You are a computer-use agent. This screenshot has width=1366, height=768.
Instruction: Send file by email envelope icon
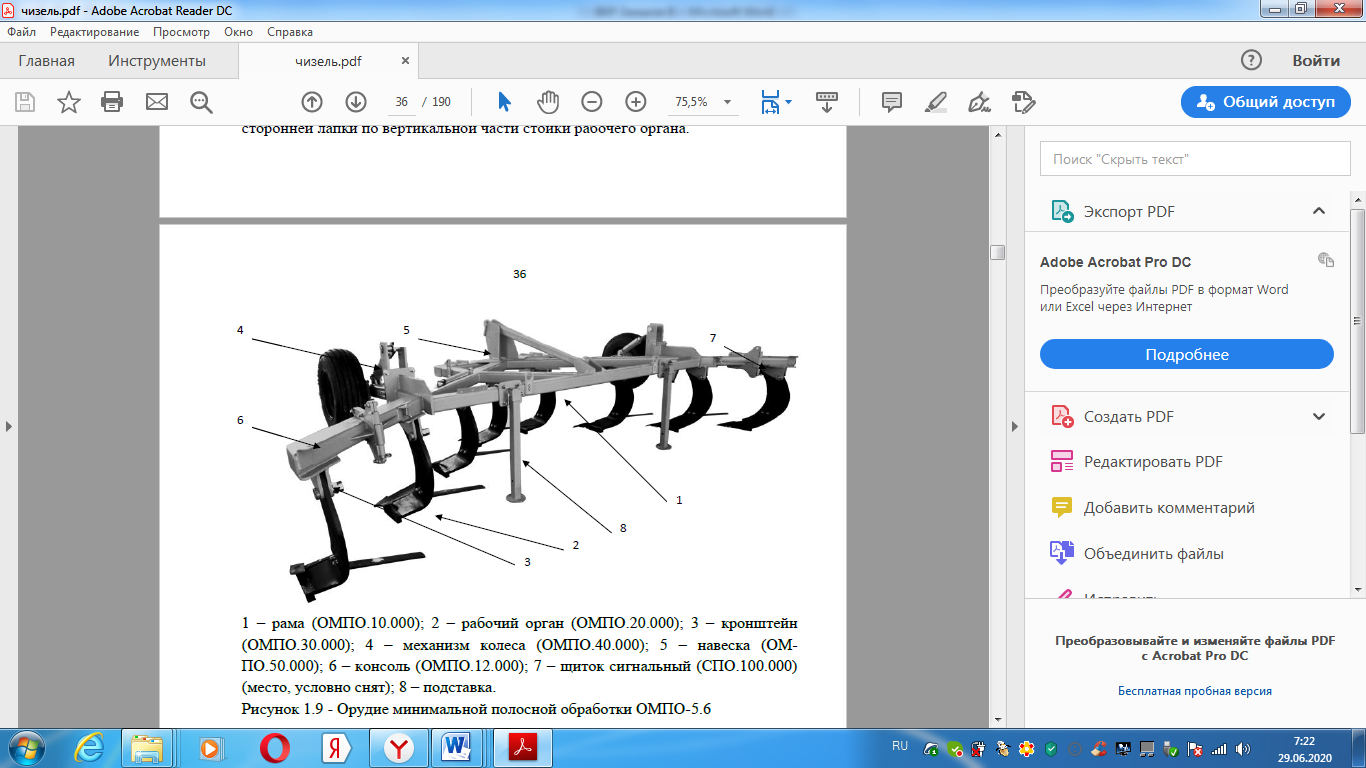point(157,102)
